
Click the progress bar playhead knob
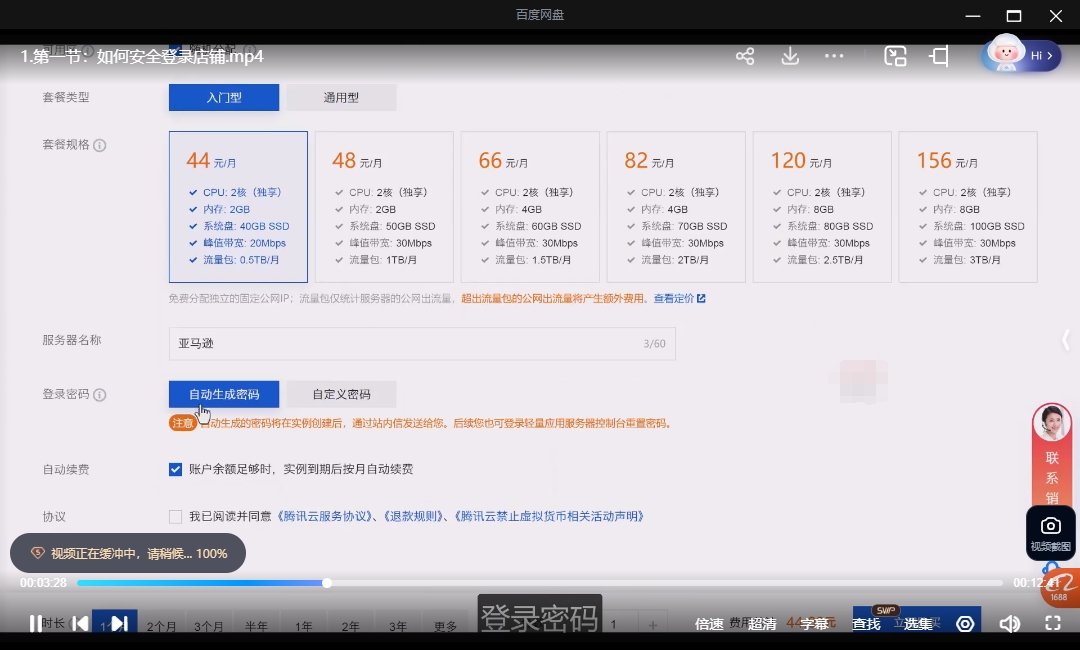click(327, 583)
